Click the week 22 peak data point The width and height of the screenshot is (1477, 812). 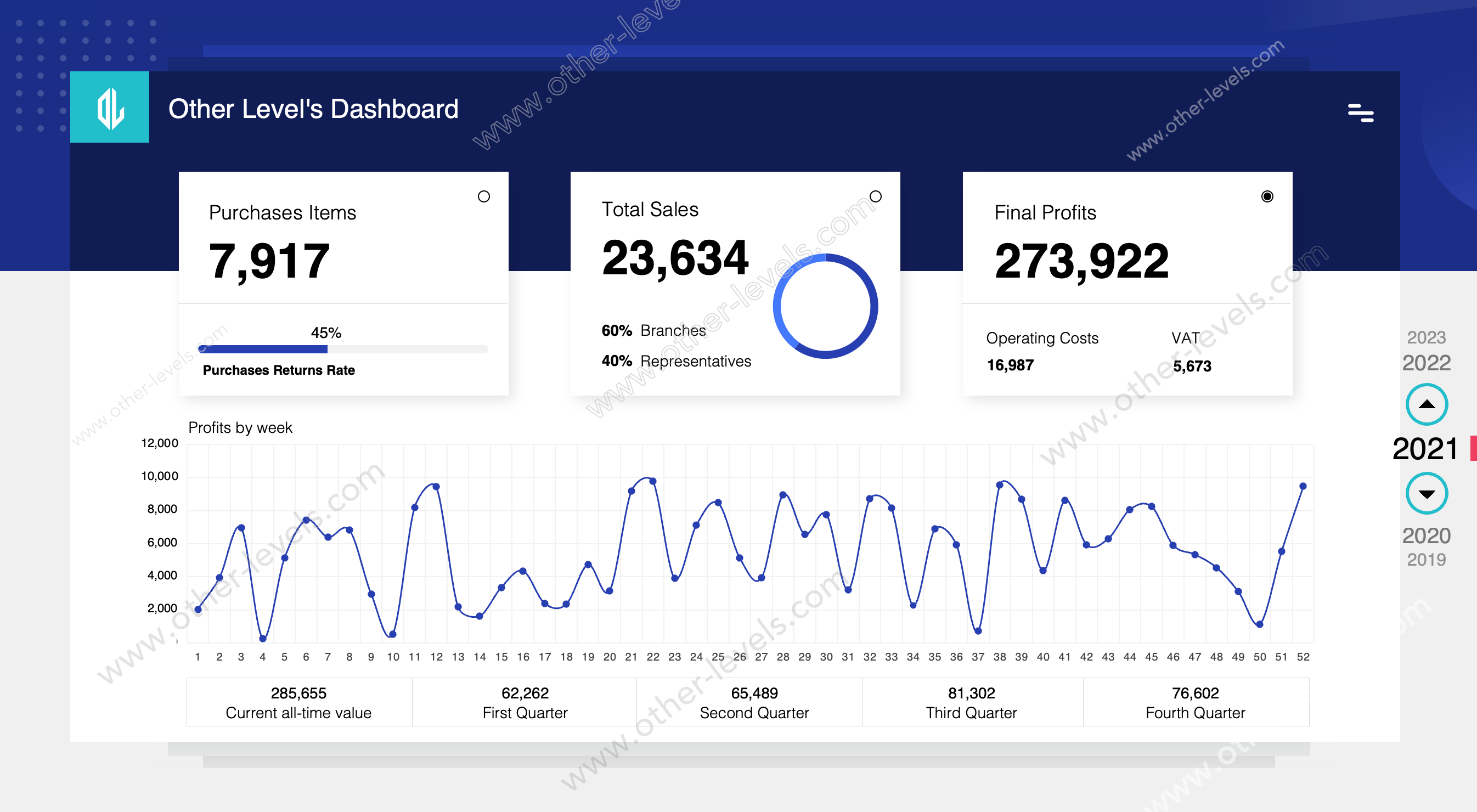[652, 481]
